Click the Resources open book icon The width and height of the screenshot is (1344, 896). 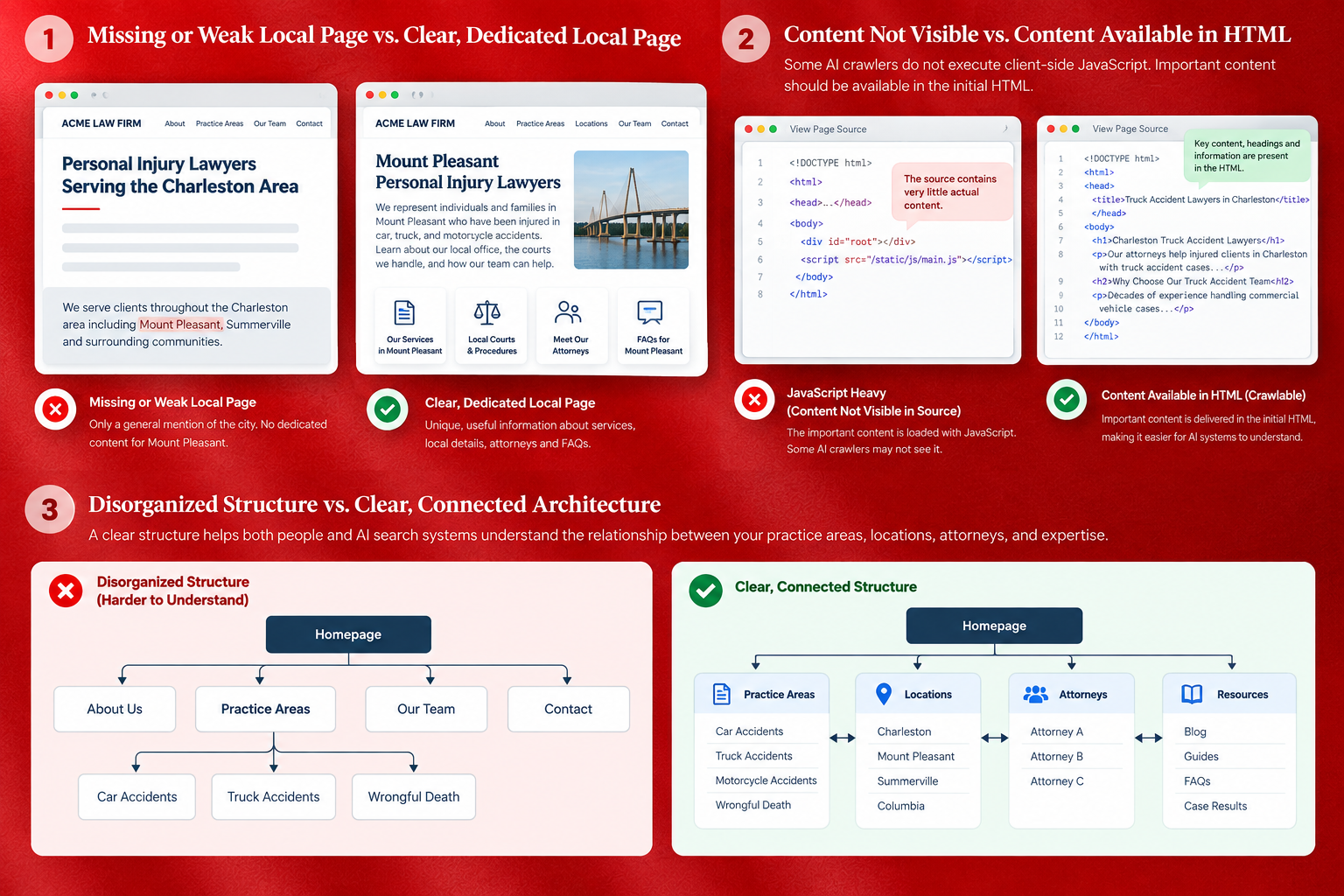(1192, 694)
